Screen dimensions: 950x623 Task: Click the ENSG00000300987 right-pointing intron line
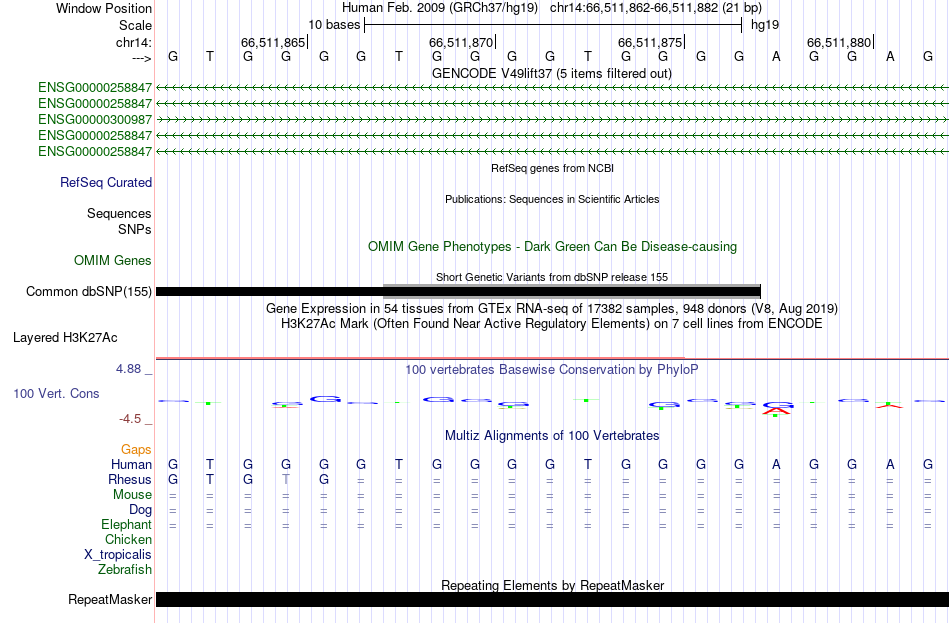point(552,119)
